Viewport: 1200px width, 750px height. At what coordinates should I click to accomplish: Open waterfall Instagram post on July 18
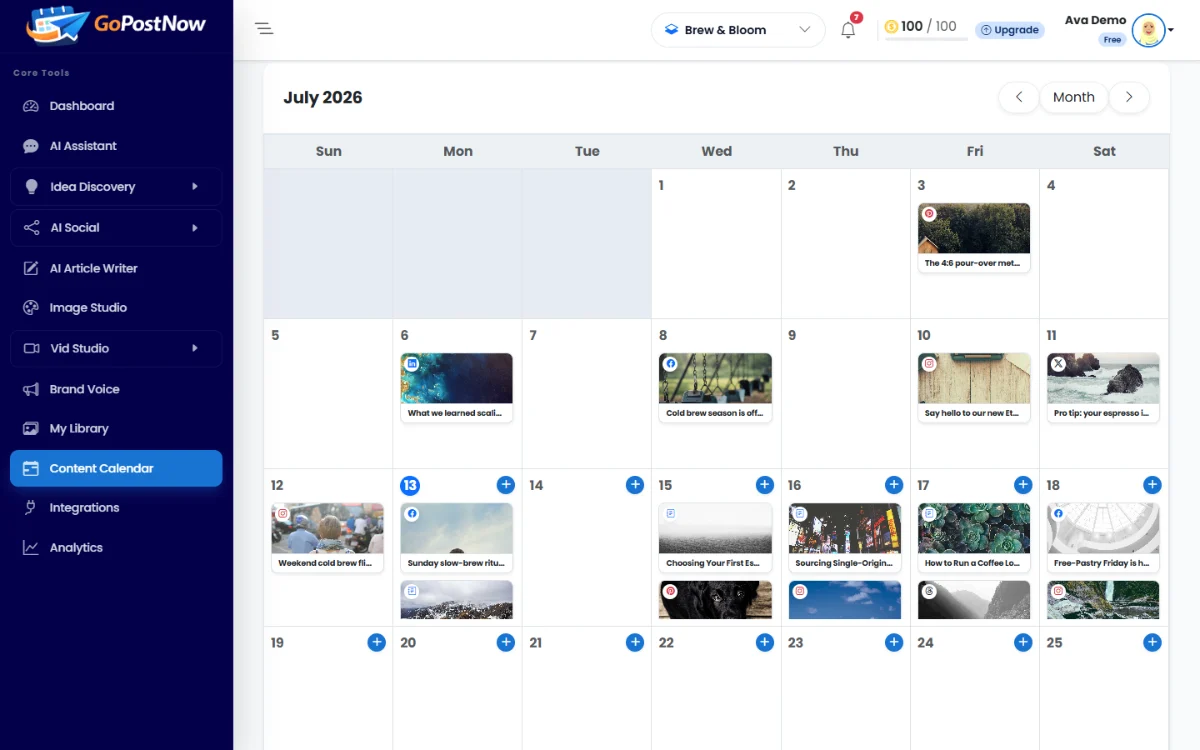tap(1103, 600)
